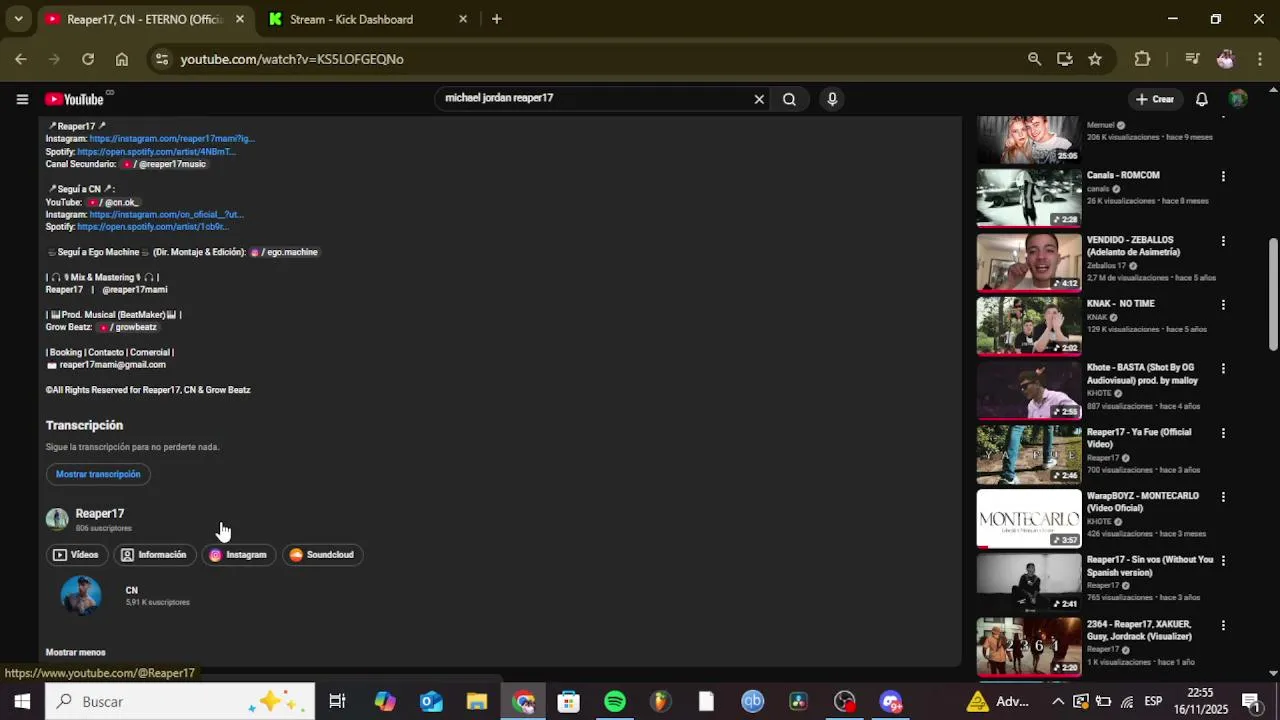The image size is (1280, 720).
Task: Open options for Khote - BASTA video
Action: coord(1222,369)
